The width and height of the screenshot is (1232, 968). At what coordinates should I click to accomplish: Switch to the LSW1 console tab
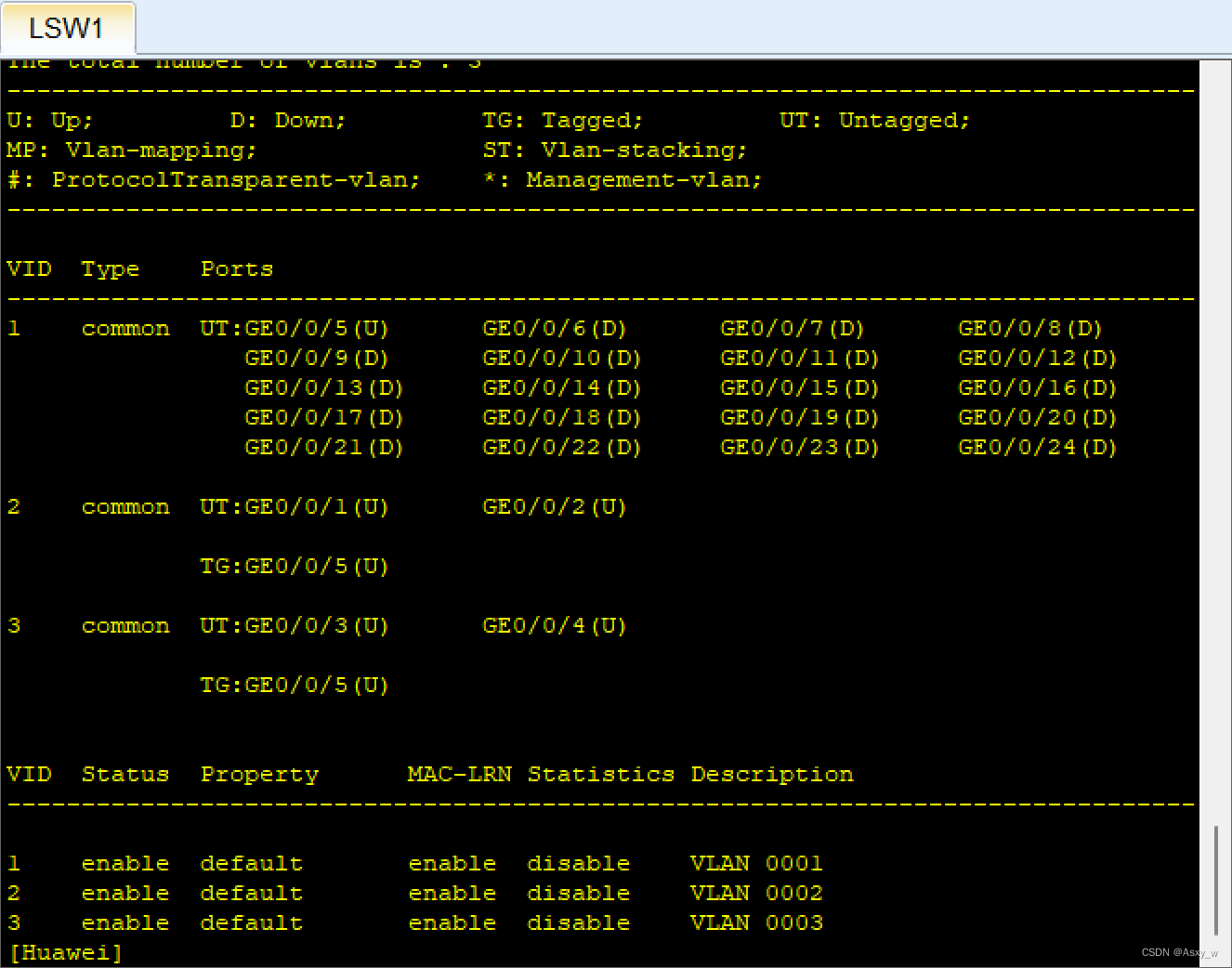pos(68,28)
